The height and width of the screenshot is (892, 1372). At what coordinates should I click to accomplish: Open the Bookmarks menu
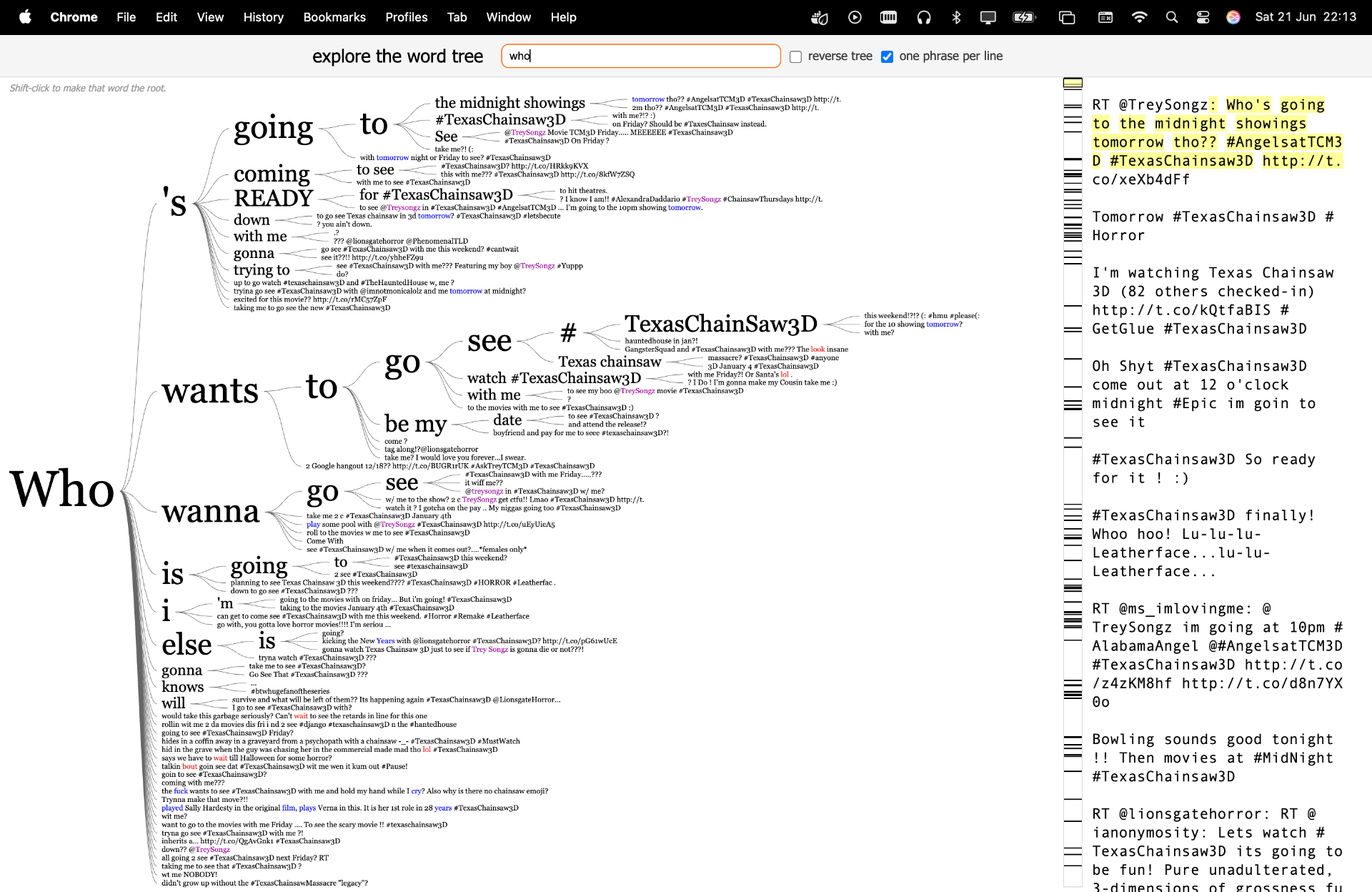[334, 17]
